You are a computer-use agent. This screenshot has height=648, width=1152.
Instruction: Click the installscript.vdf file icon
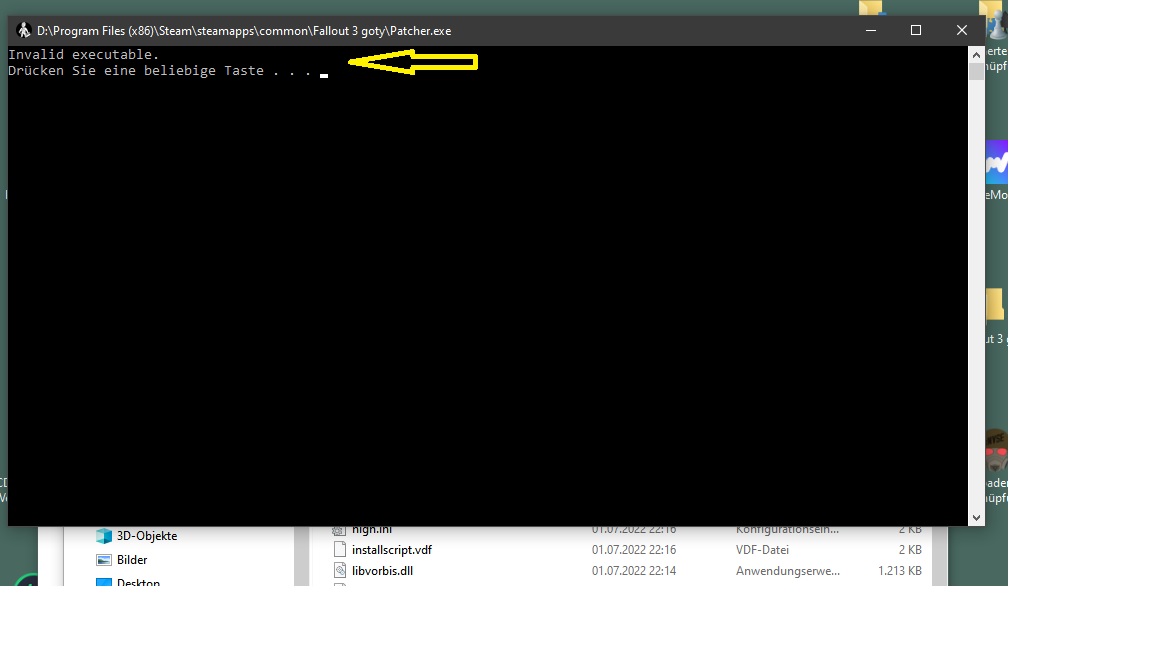tap(339, 550)
